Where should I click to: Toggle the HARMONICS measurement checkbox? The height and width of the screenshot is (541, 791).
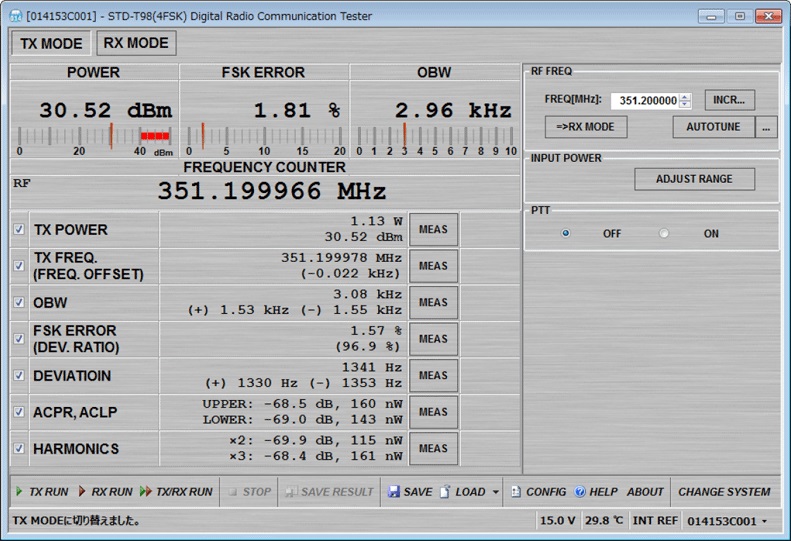coord(19,449)
